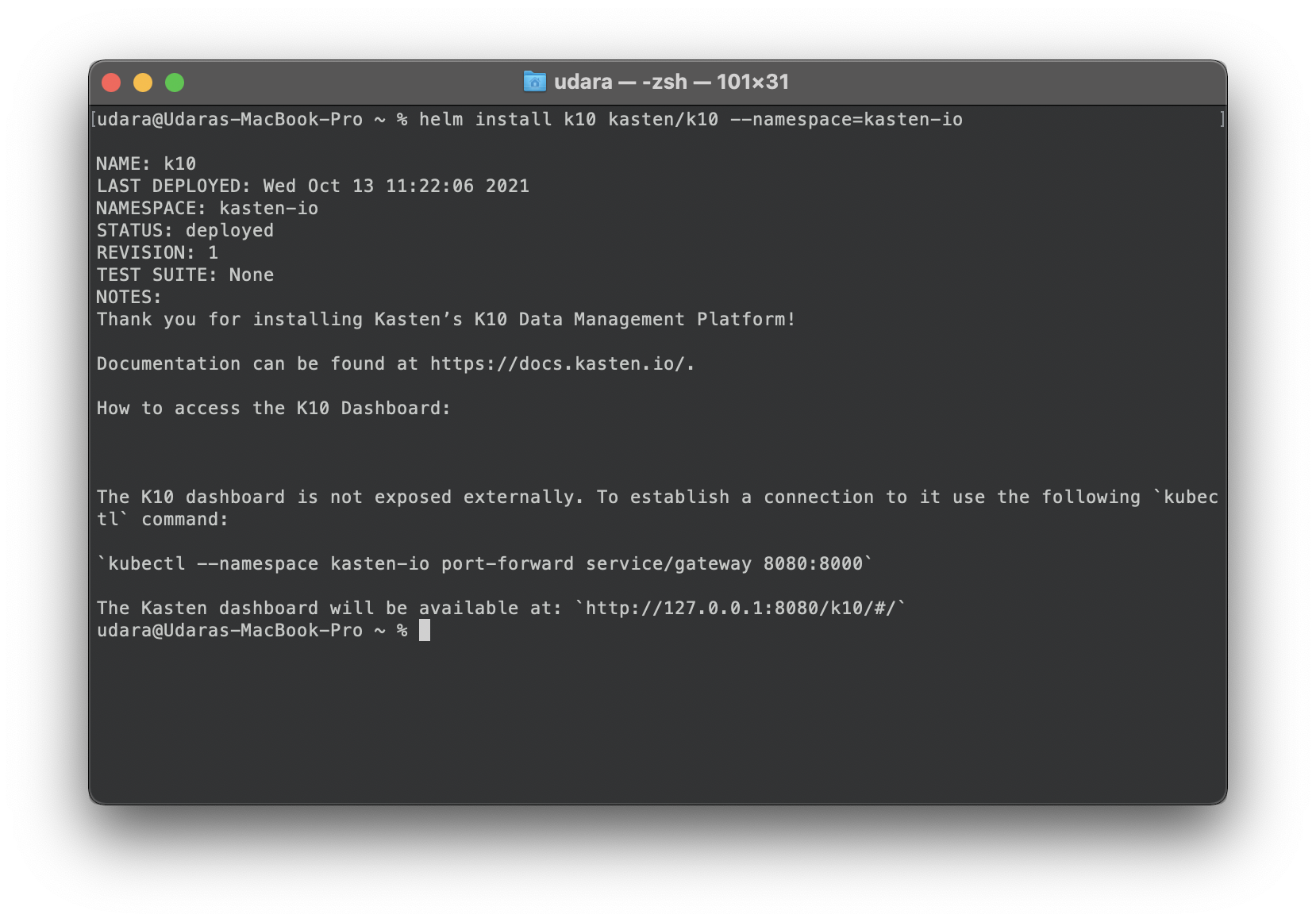The width and height of the screenshot is (1316, 922).
Task: Click the 'NAME: k10' output line
Action: (x=146, y=164)
